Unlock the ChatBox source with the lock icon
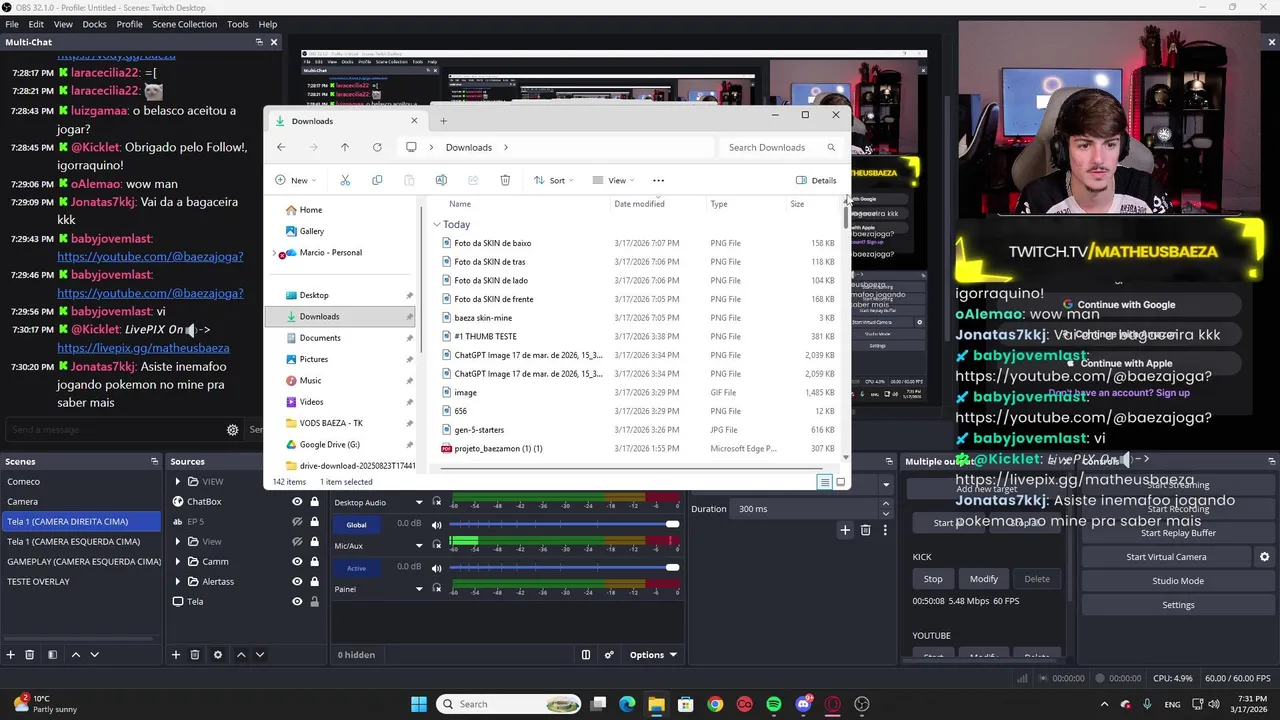 (314, 502)
